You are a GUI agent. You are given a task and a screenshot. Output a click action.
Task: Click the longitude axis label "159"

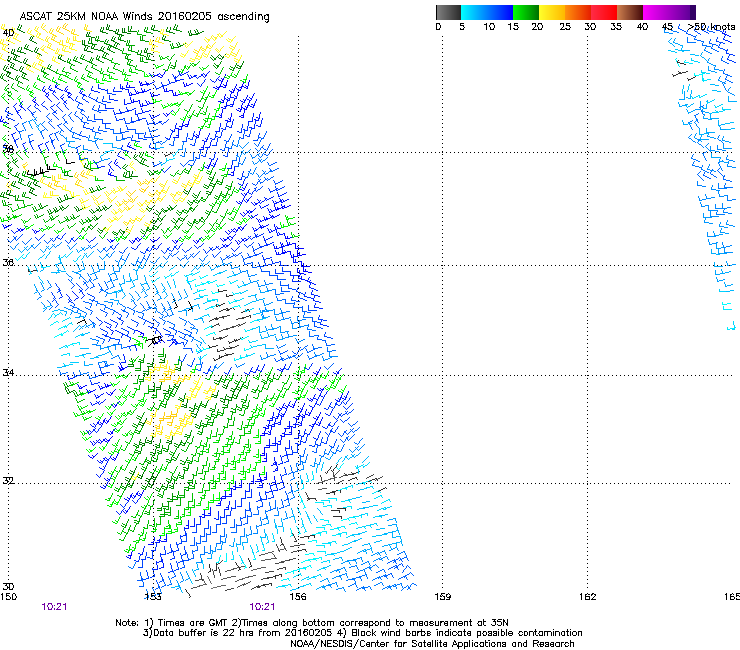click(442, 597)
